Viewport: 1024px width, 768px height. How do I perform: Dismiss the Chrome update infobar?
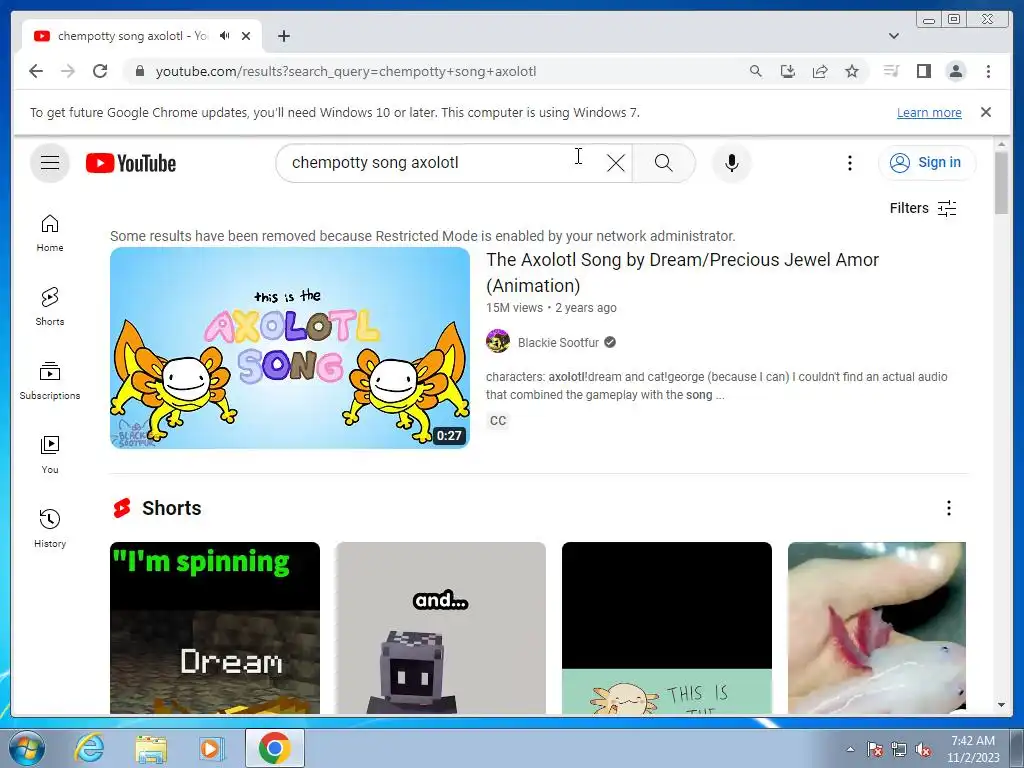point(985,112)
